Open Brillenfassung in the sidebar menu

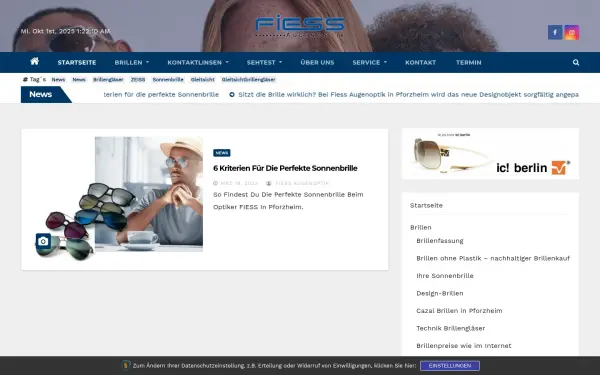click(x=440, y=241)
